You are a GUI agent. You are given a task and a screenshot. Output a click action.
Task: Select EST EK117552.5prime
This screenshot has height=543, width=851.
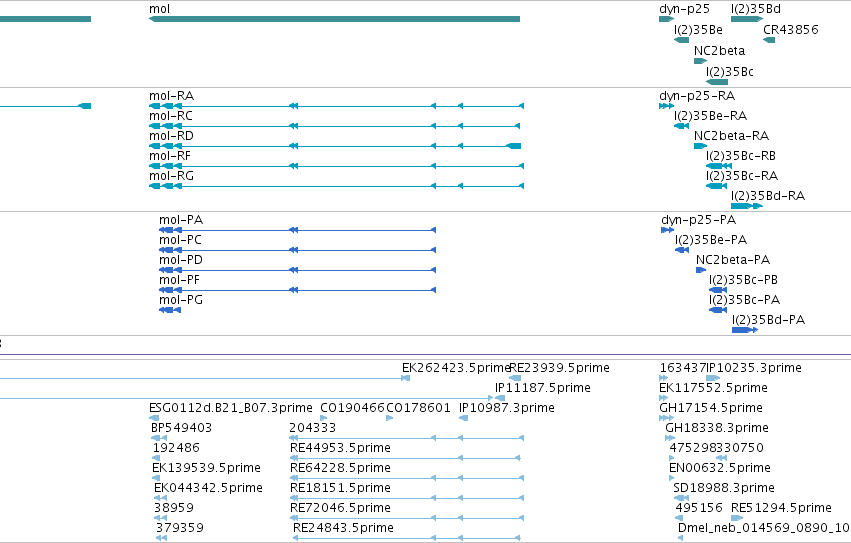coord(663,398)
